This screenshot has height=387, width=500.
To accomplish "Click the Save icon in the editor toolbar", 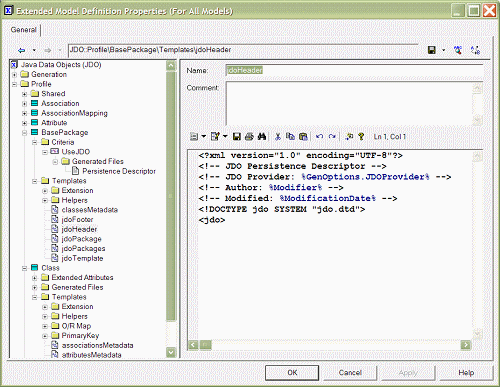I will click(x=237, y=136).
